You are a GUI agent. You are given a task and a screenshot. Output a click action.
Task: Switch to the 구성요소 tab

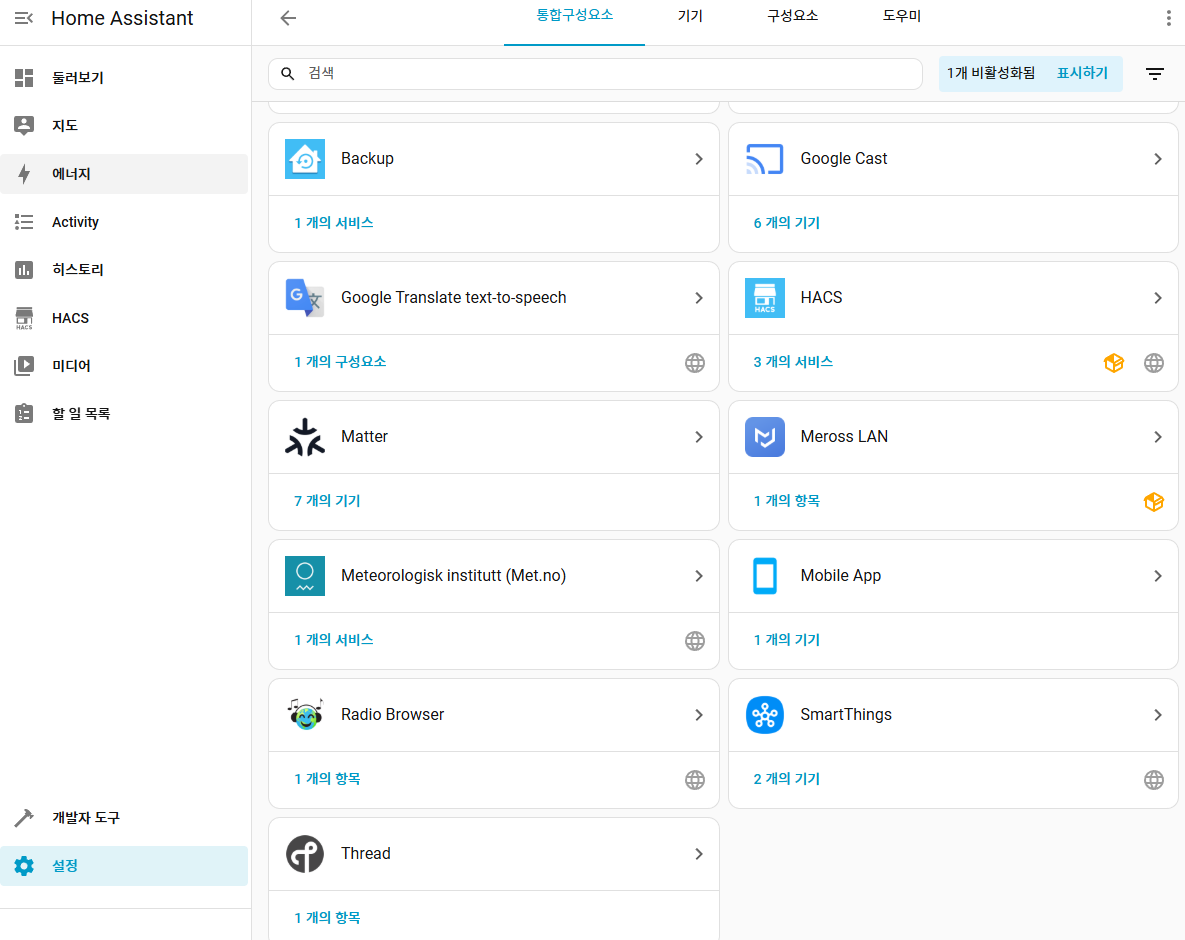[792, 16]
